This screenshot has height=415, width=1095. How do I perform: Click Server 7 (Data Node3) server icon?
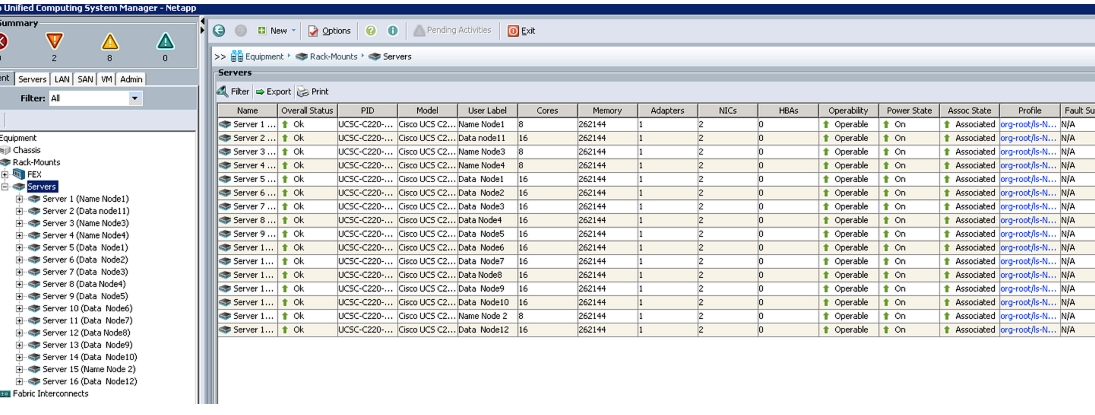tap(34, 272)
